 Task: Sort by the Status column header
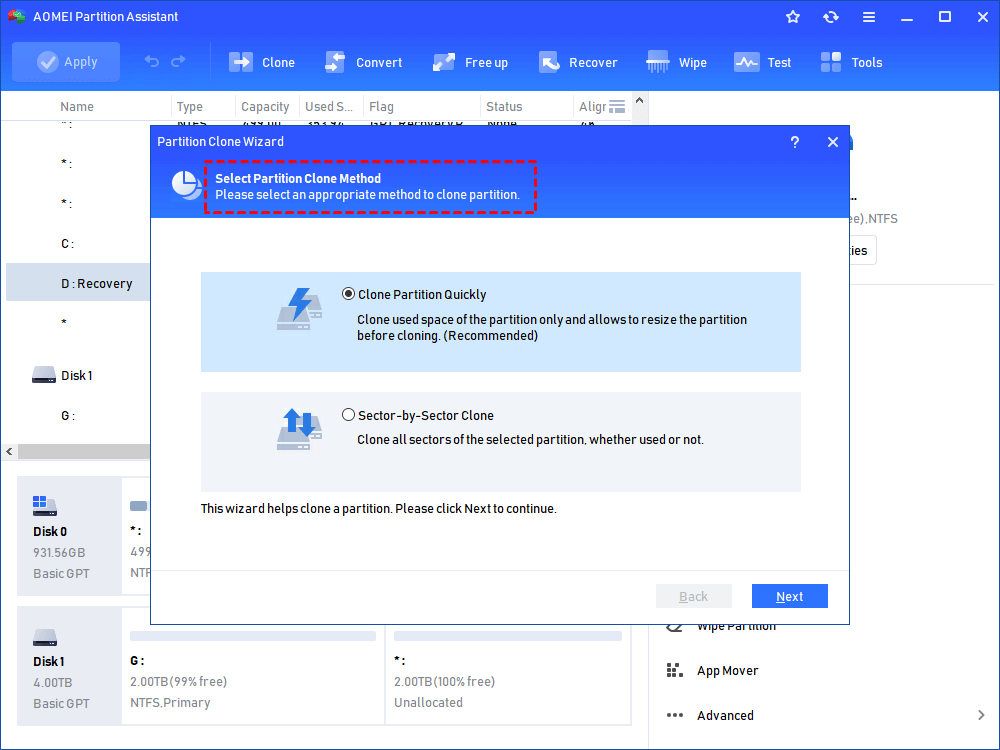coord(504,107)
